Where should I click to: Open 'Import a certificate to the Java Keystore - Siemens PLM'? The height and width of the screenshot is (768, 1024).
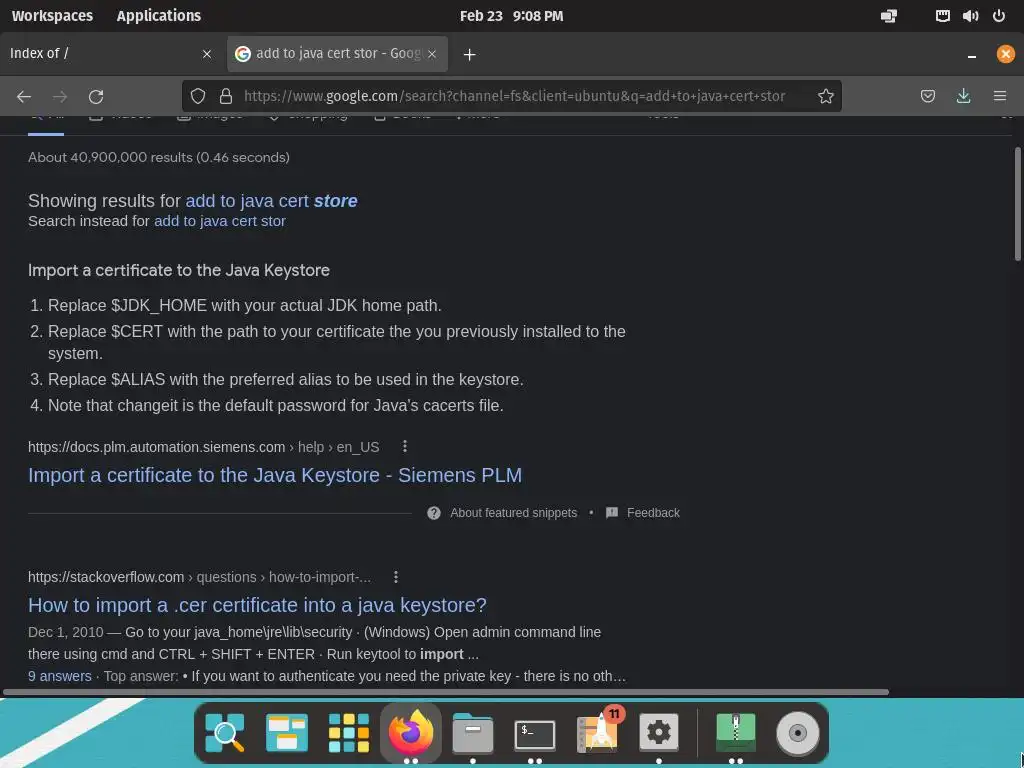(275, 475)
